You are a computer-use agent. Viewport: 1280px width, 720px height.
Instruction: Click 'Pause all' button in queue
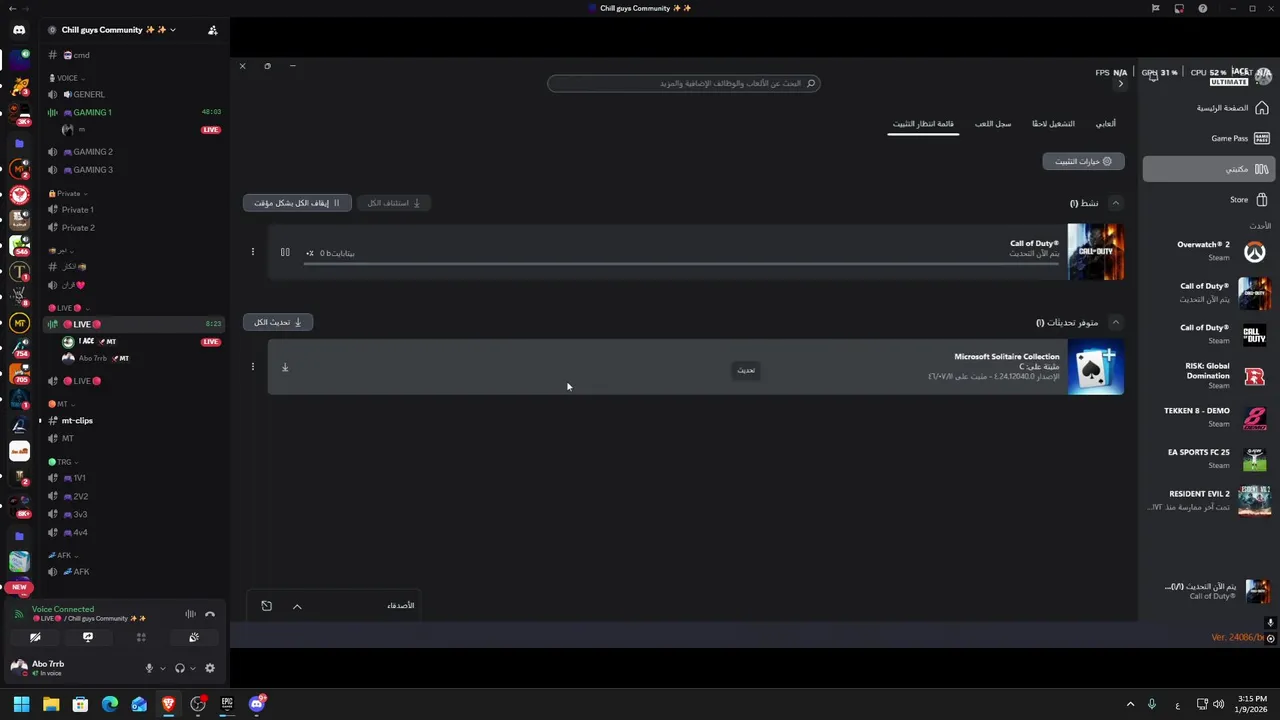click(297, 203)
